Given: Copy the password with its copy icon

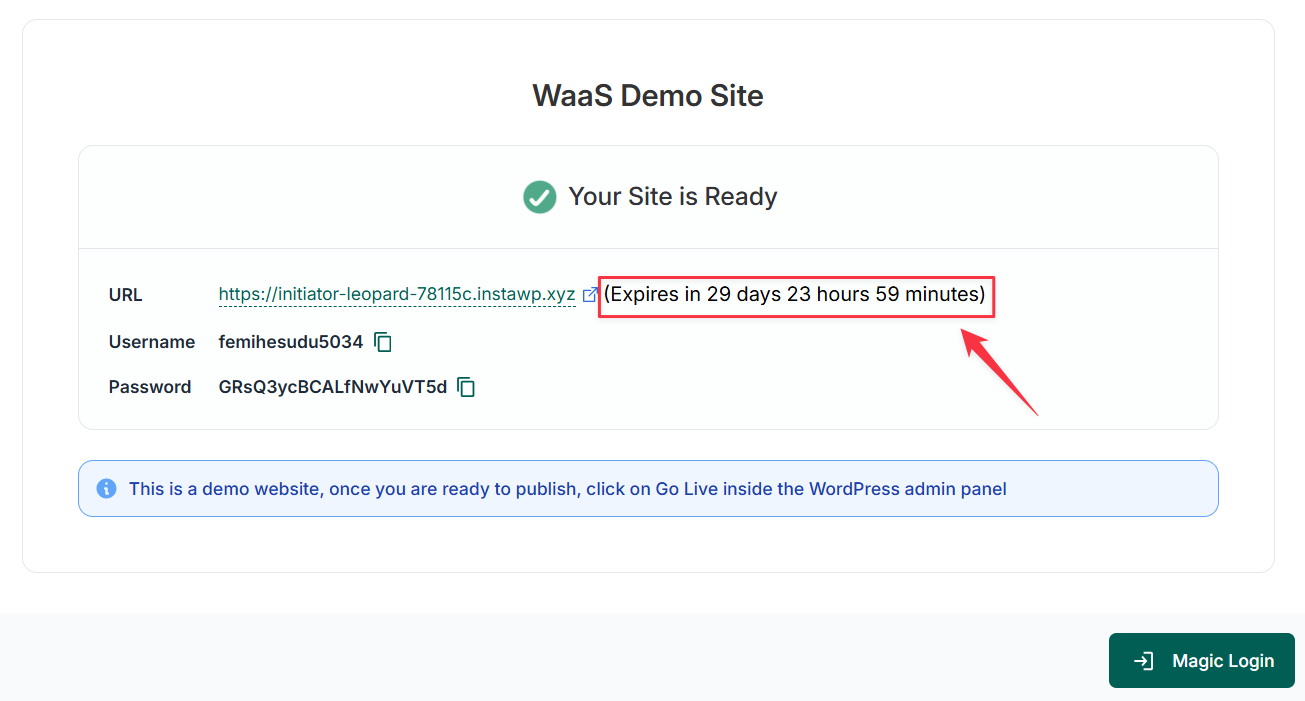Looking at the screenshot, I should (x=466, y=387).
